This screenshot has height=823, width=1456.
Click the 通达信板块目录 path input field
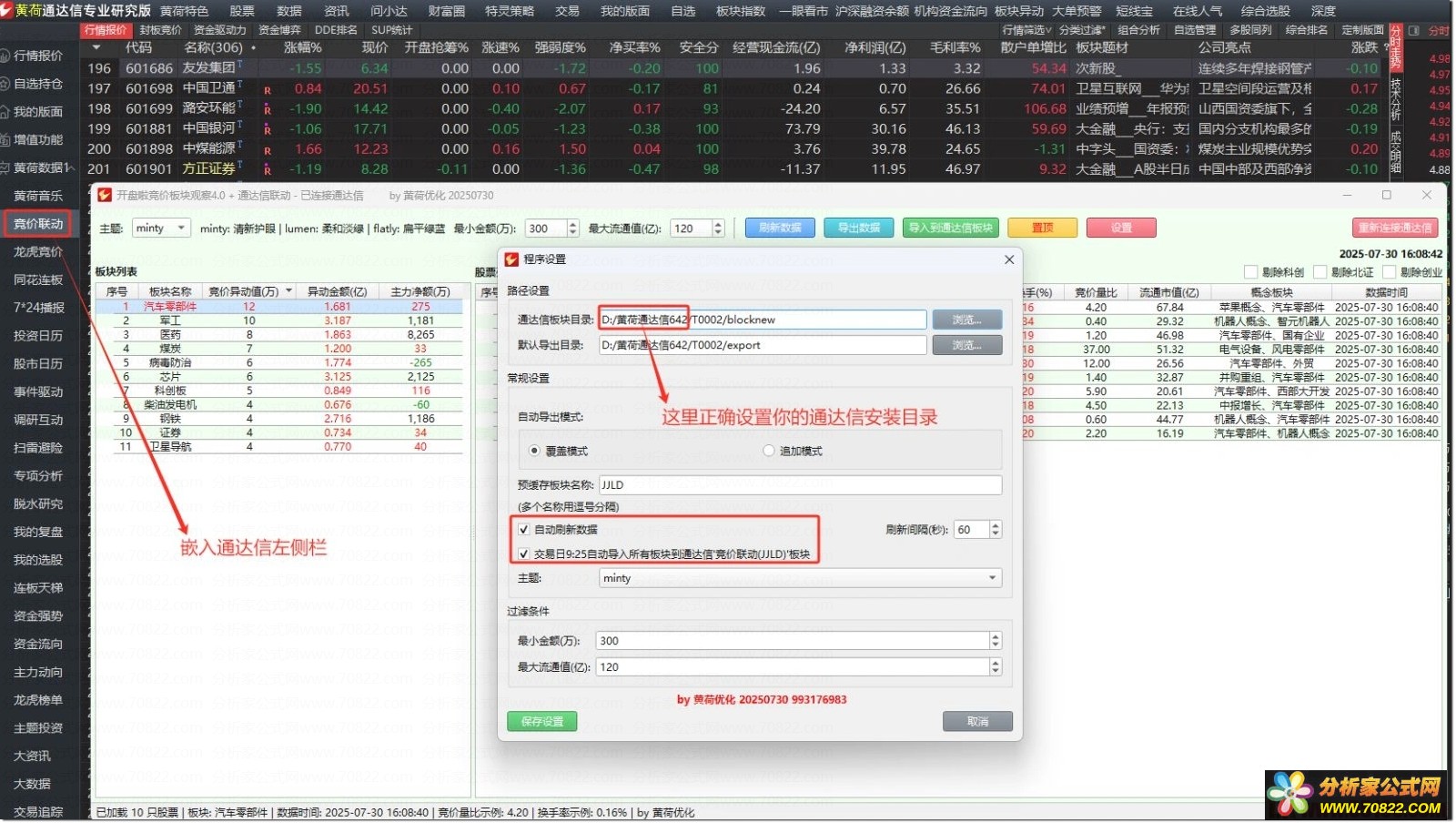(762, 320)
